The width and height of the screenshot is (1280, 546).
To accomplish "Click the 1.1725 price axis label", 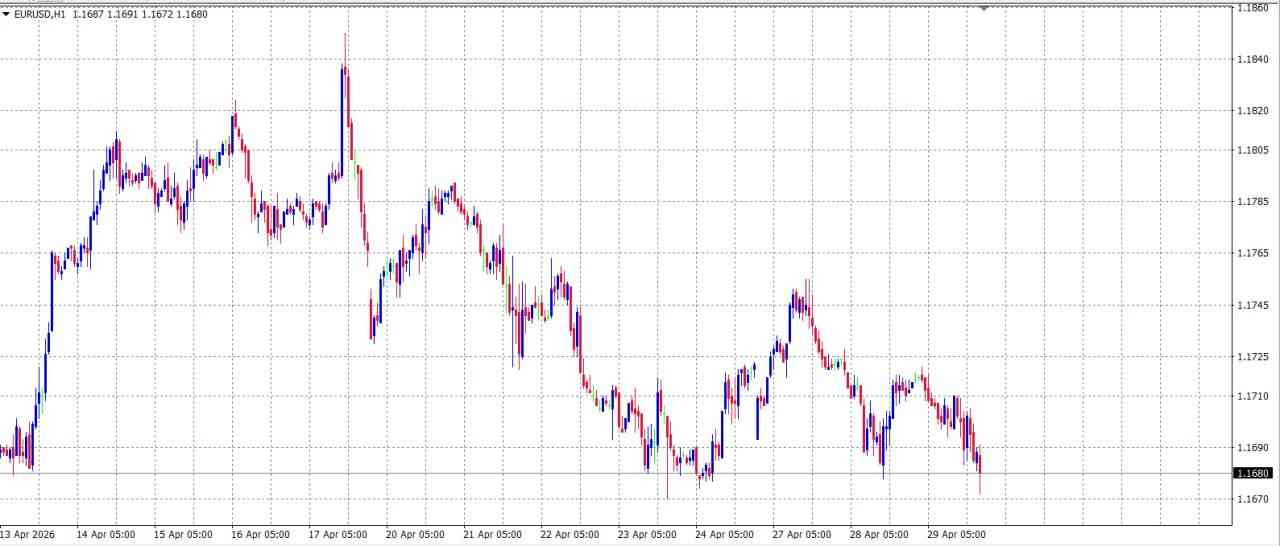I will click(1252, 356).
